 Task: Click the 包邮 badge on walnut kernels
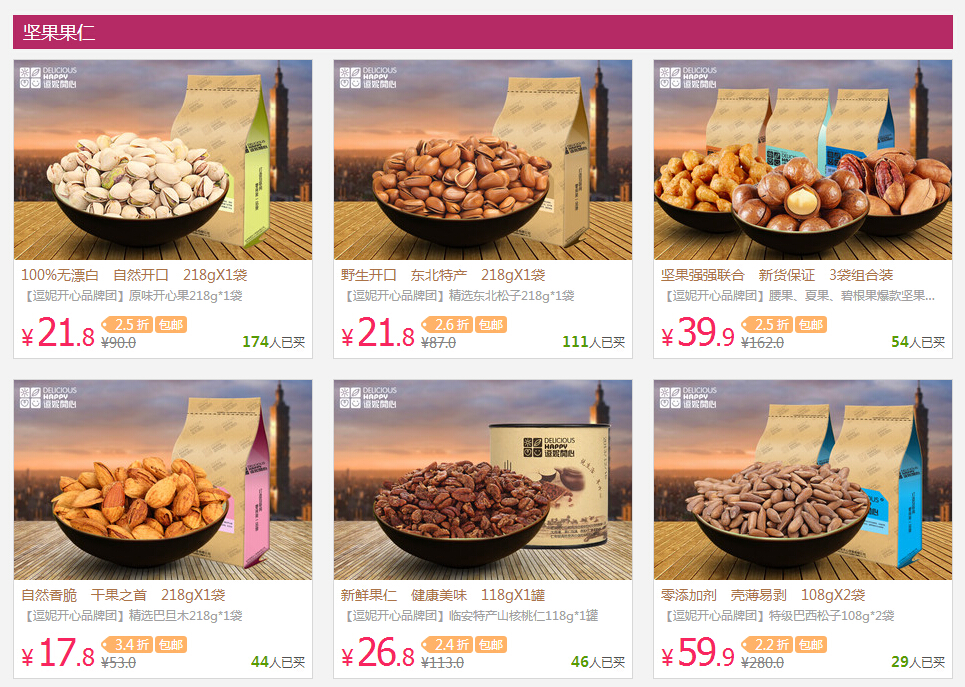click(x=491, y=645)
